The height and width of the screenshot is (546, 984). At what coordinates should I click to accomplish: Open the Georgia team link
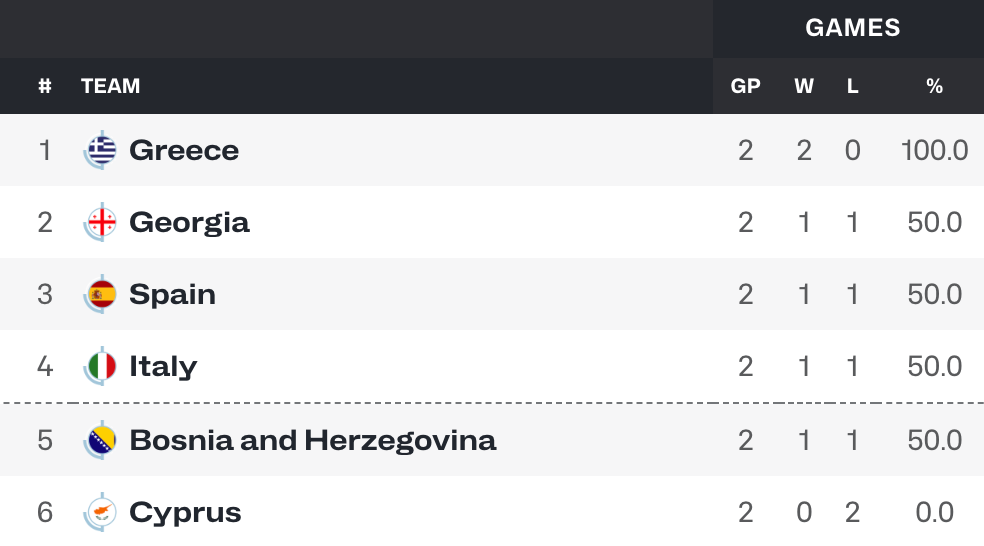tap(189, 223)
